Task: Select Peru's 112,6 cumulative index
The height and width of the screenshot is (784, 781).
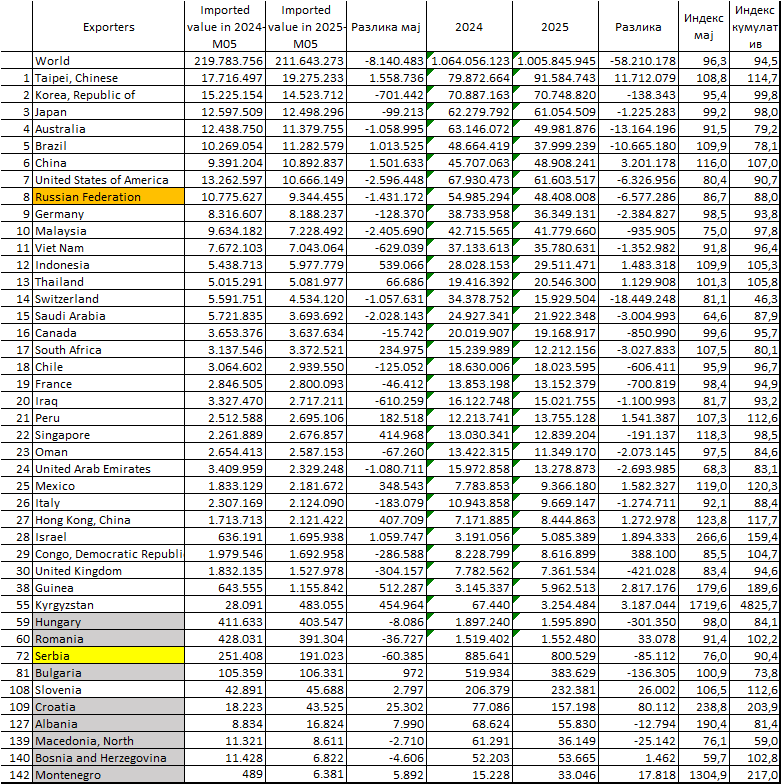Action: tap(754, 418)
